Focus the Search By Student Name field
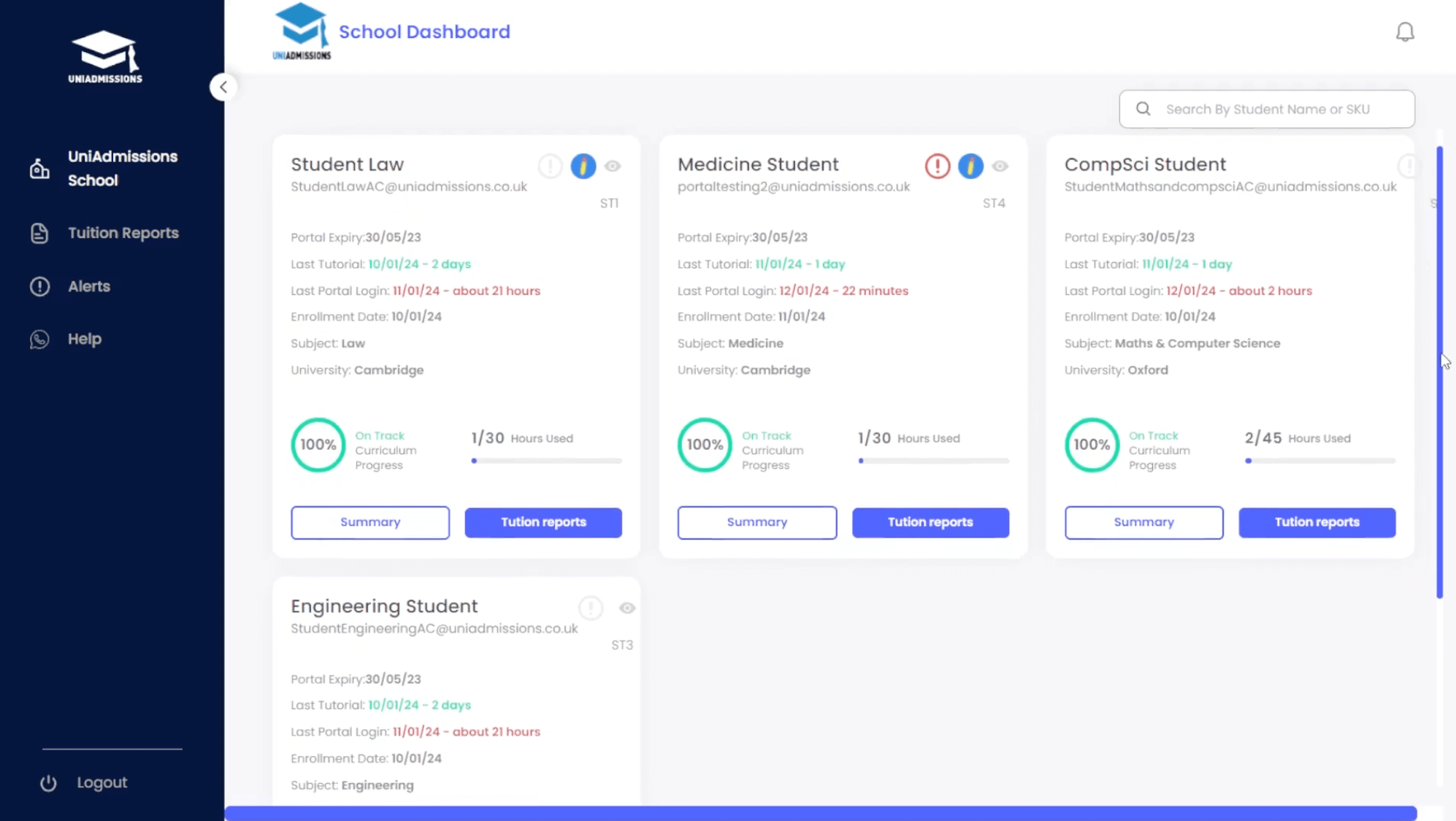This screenshot has width=1456, height=821. pyautogui.click(x=1267, y=109)
